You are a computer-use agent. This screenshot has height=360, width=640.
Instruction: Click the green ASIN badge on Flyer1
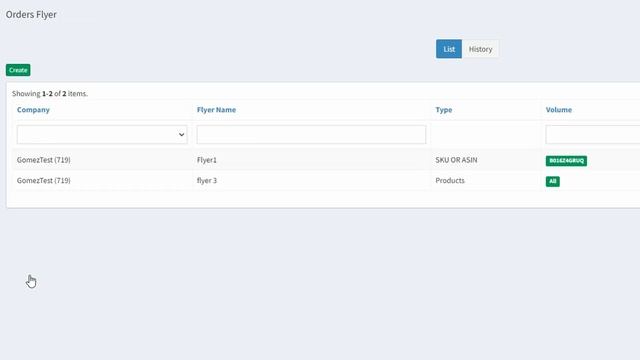click(x=566, y=161)
